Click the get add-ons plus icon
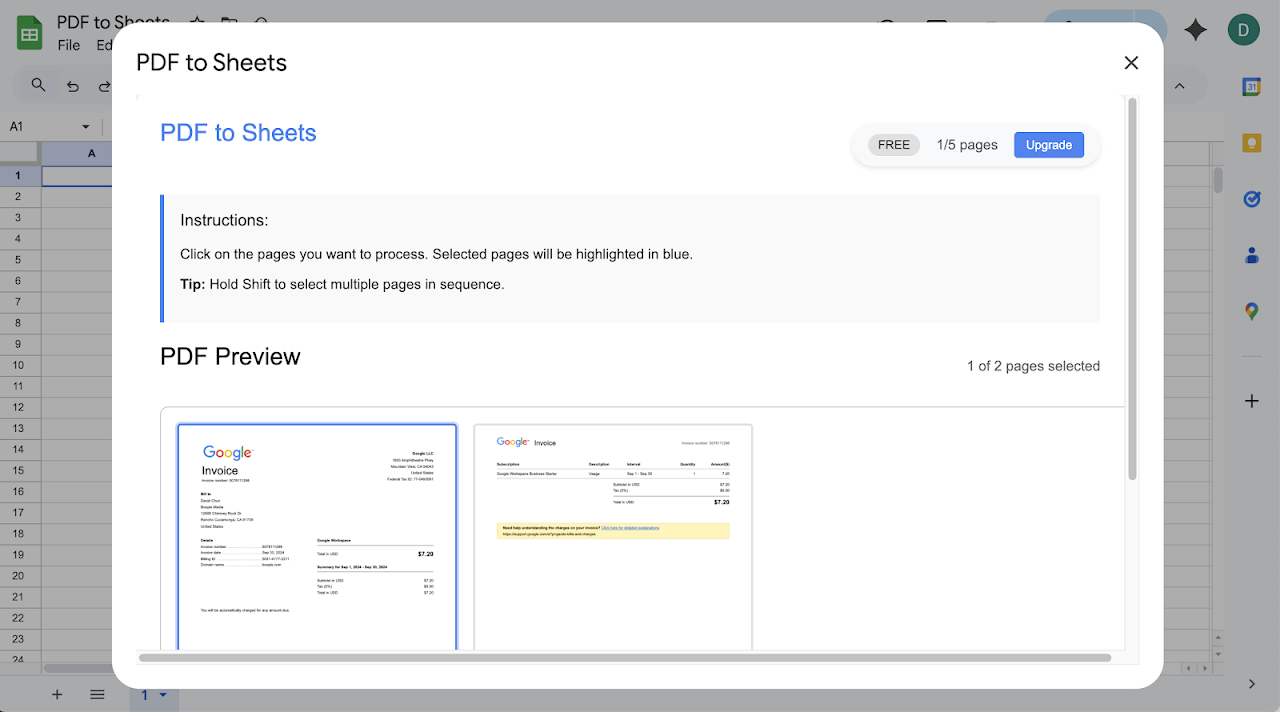The width and height of the screenshot is (1280, 712). tap(1251, 401)
